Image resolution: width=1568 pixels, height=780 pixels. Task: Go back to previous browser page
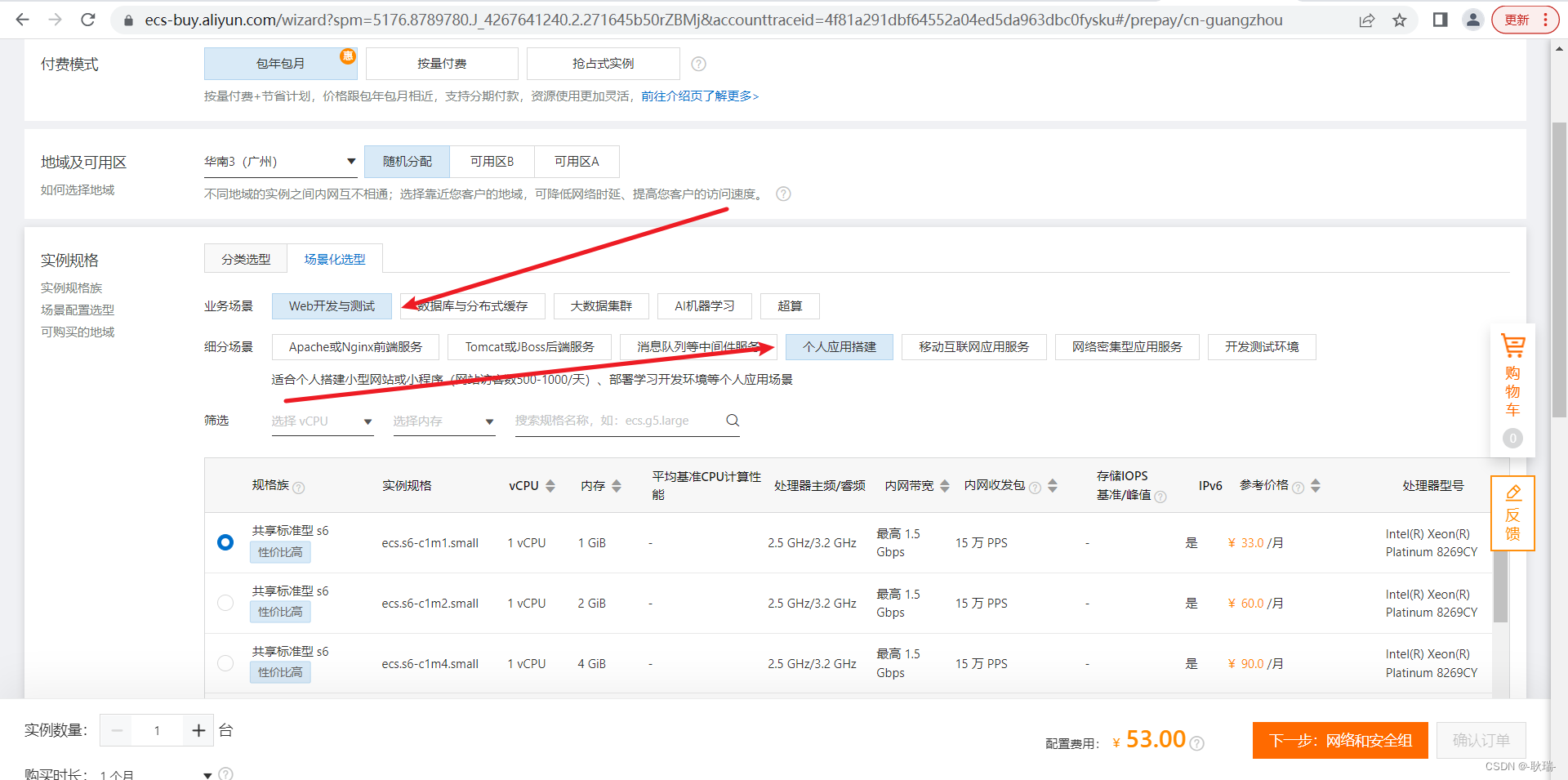point(22,20)
